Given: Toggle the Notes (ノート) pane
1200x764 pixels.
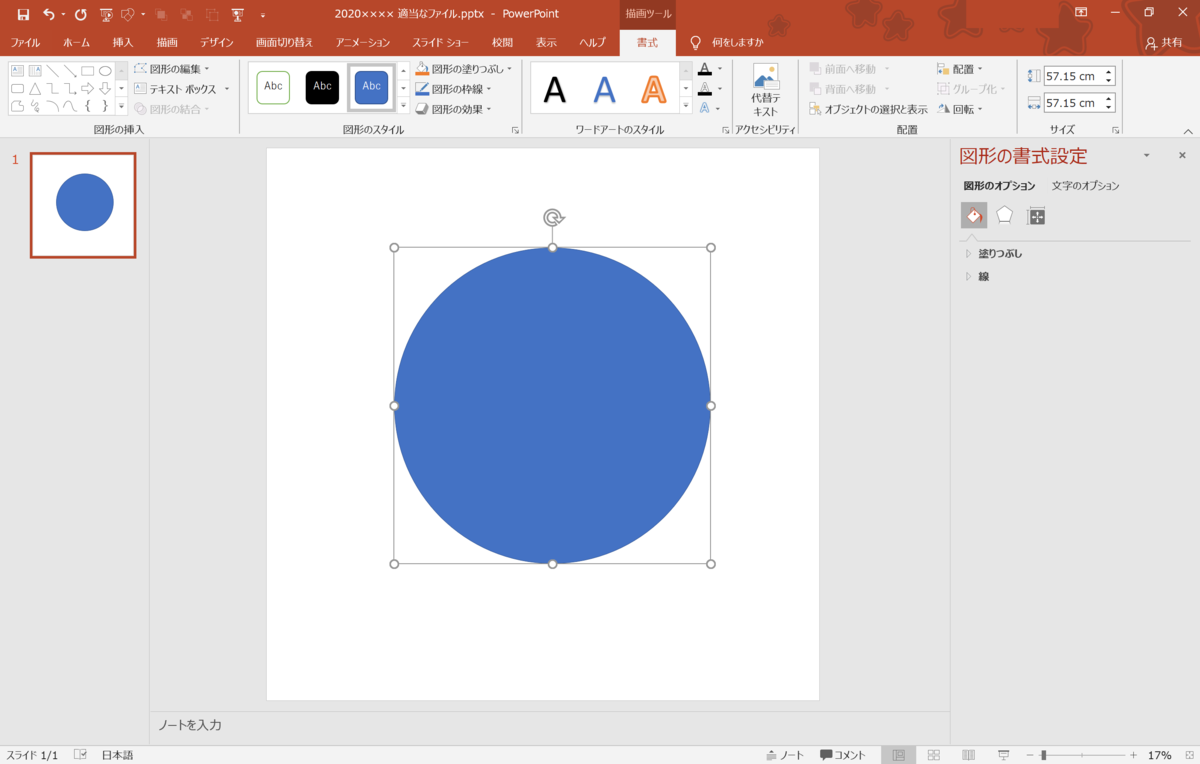Looking at the screenshot, I should pos(785,755).
